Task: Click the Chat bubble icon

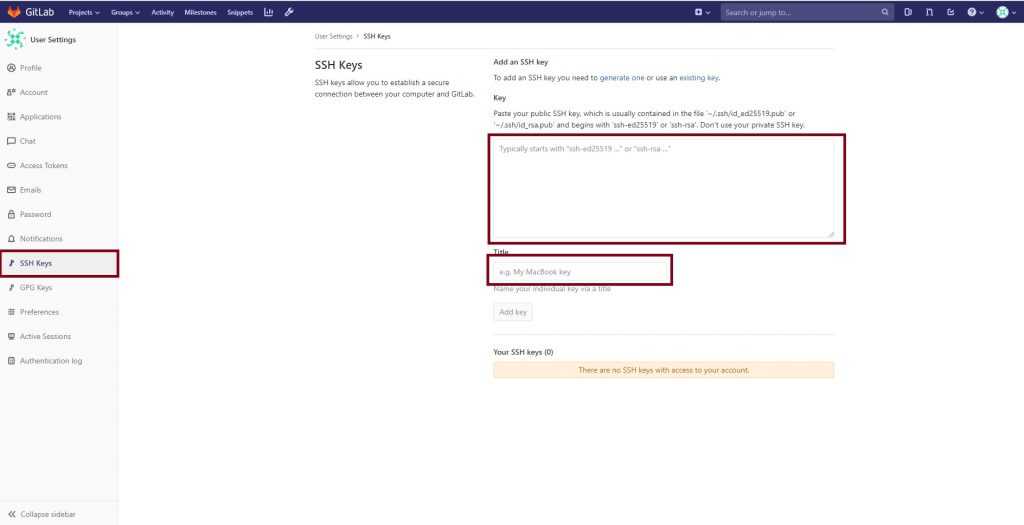Action: [10, 141]
